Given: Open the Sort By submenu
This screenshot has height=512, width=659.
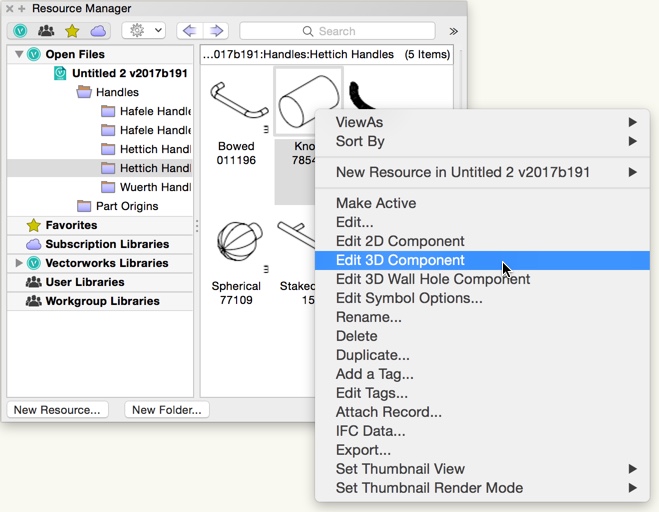Looking at the screenshot, I should coord(482,141).
